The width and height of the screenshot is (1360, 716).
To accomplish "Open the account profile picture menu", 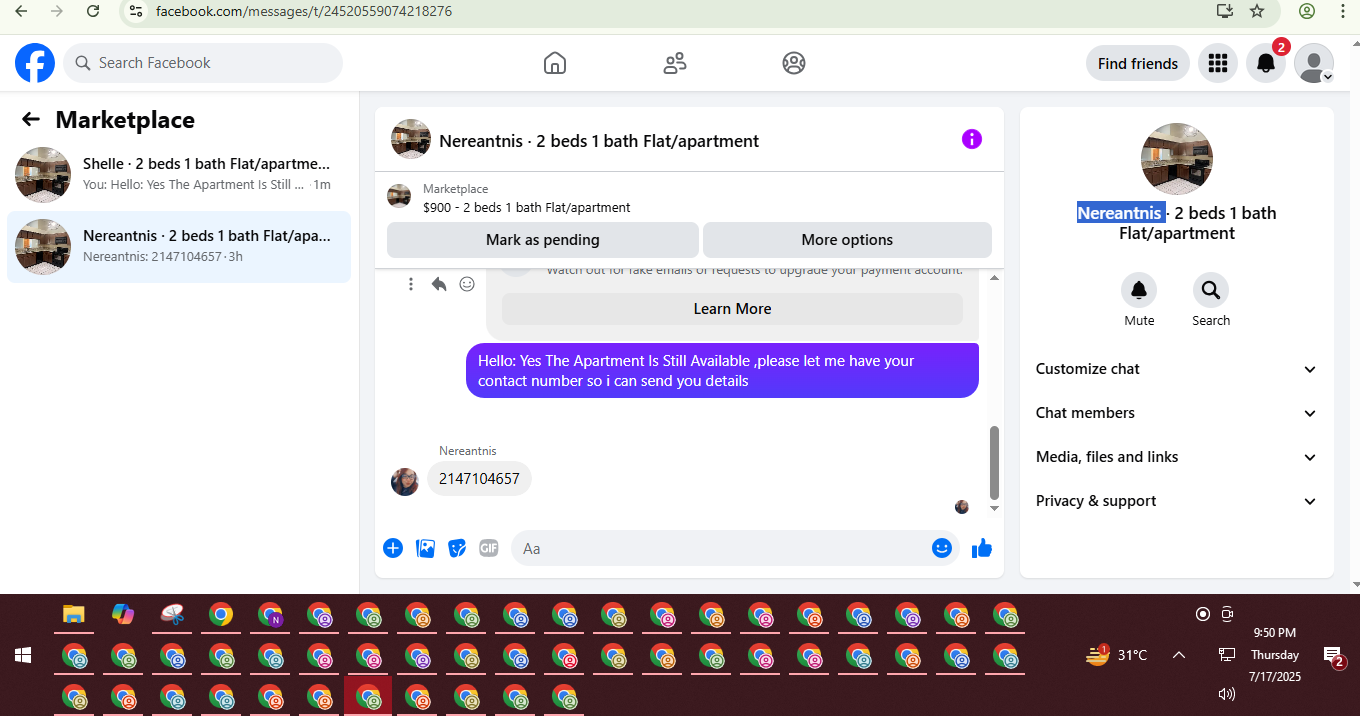I will tap(1314, 63).
